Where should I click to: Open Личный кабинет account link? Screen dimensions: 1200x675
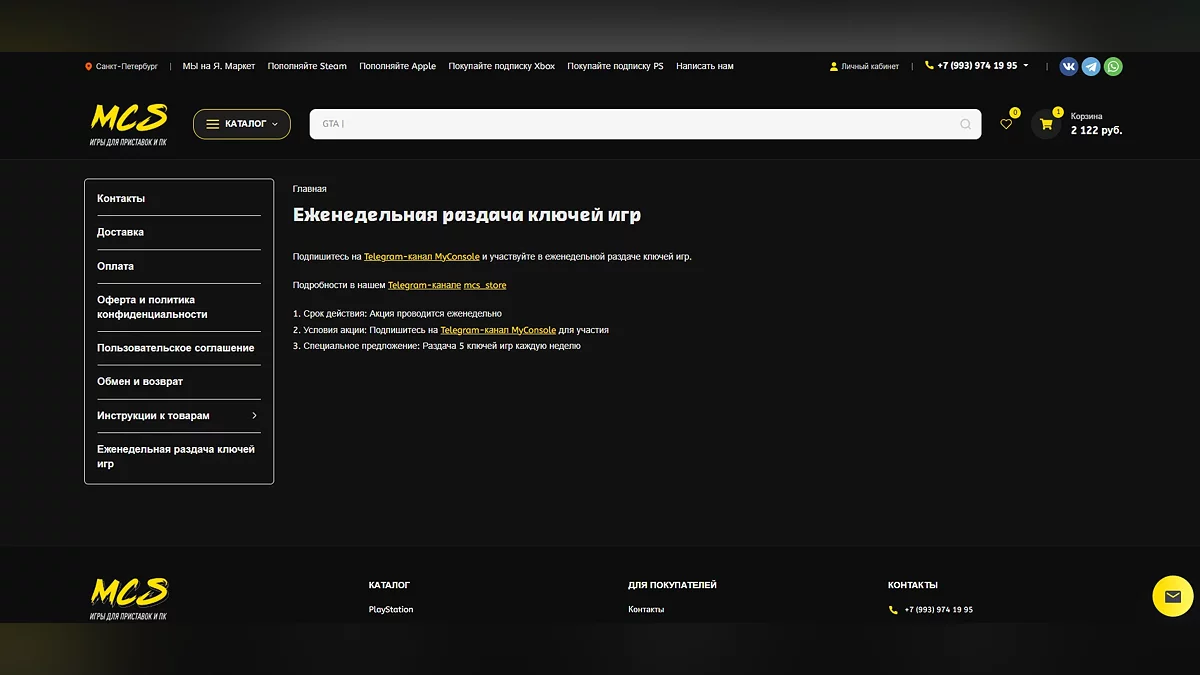[864, 66]
